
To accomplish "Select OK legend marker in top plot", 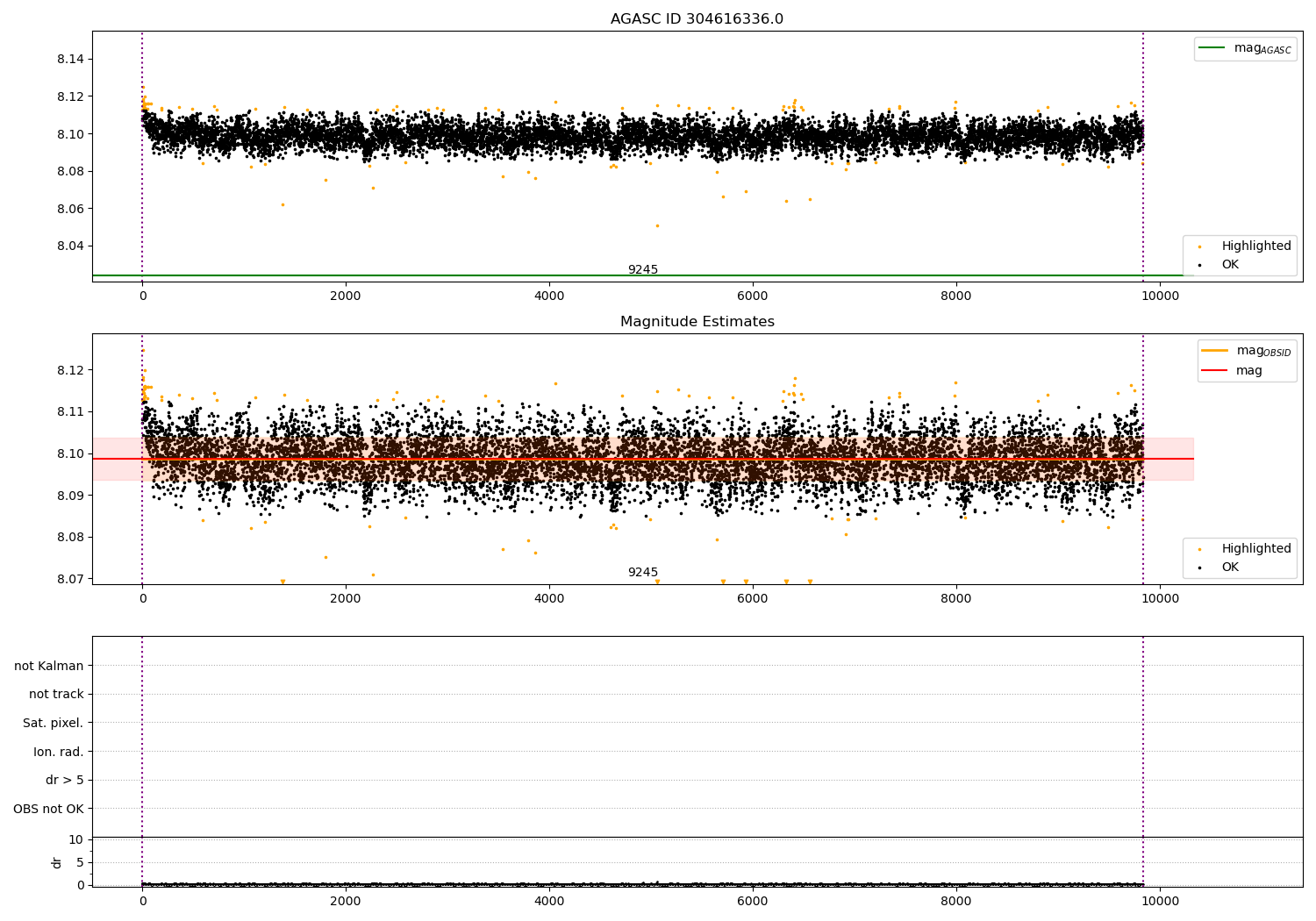I will 1199,265.
